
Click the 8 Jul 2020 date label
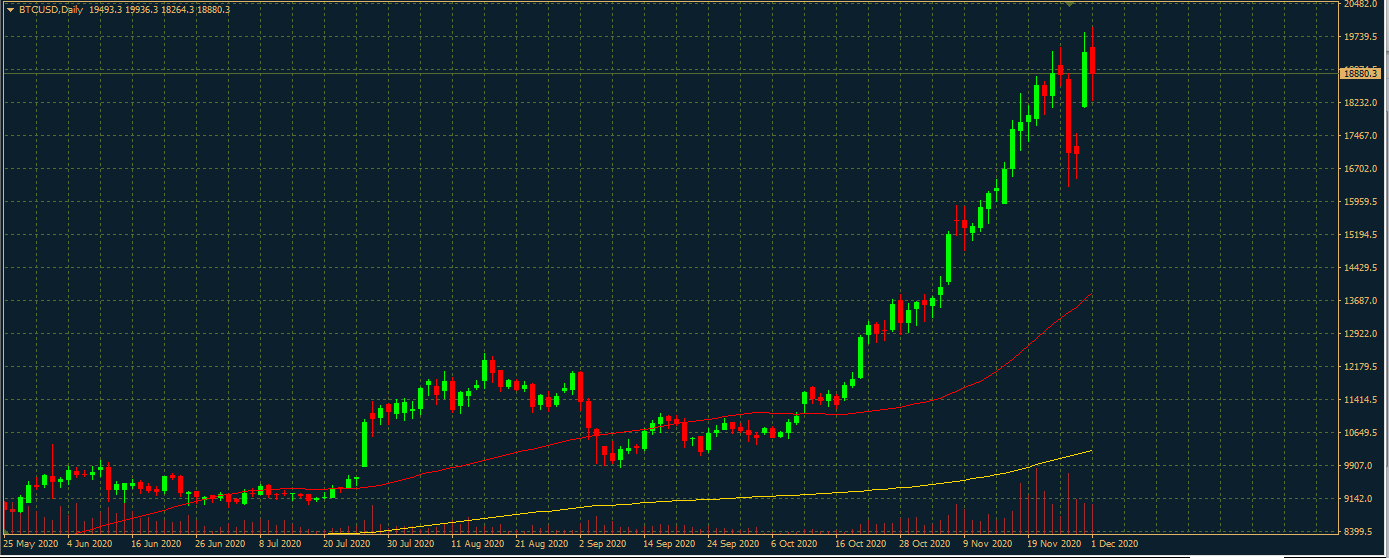pos(281,545)
